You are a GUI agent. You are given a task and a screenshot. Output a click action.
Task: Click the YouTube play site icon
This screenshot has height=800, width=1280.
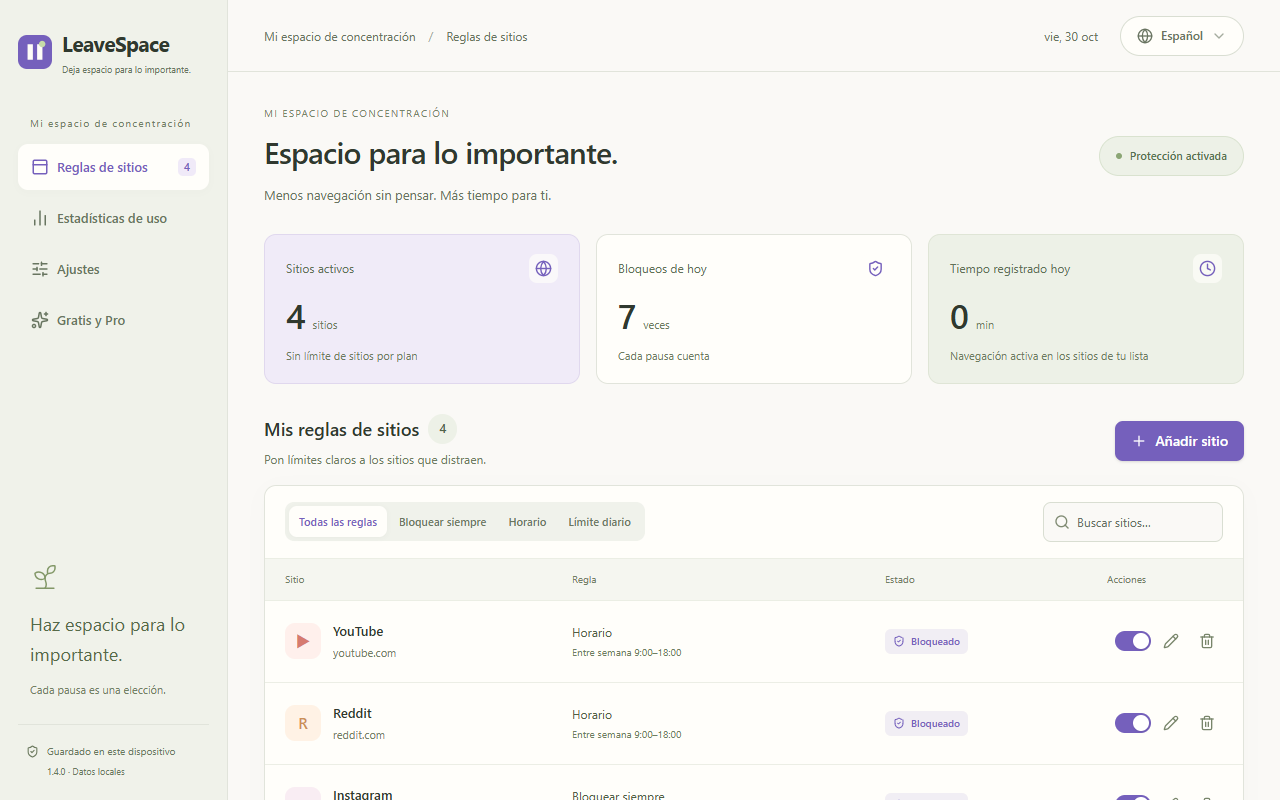point(303,641)
